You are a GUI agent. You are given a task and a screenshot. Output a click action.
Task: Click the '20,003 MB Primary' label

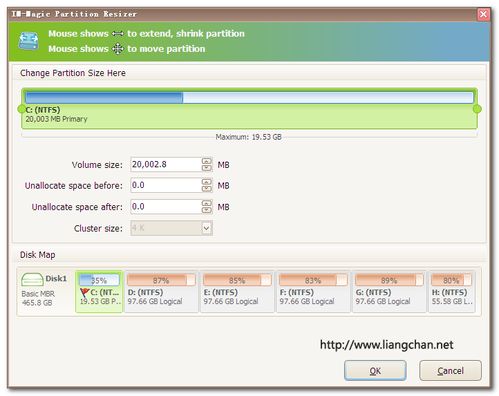pyautogui.click(x=56, y=119)
